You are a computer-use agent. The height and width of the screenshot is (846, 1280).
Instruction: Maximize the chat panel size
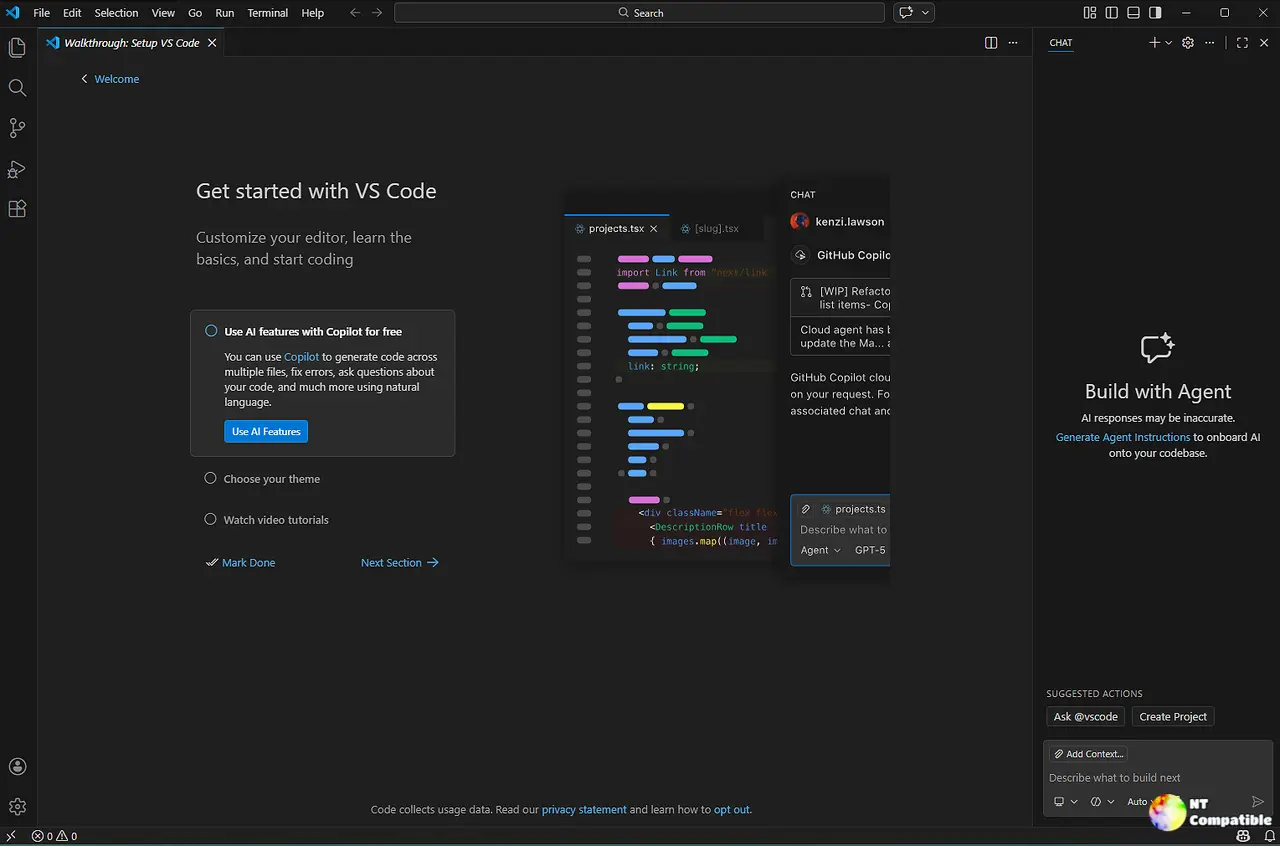1242,43
